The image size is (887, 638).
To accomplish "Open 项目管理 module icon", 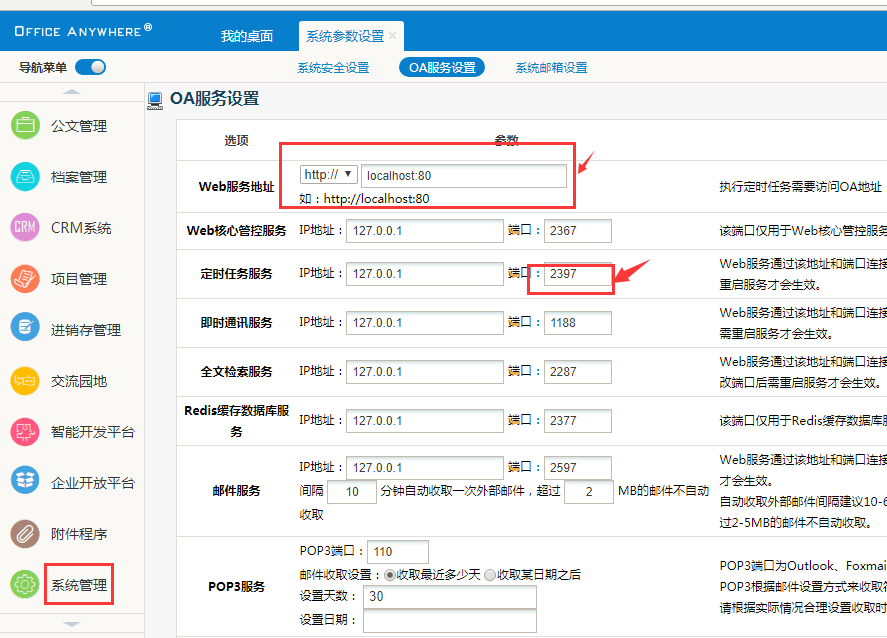I will 25,279.
